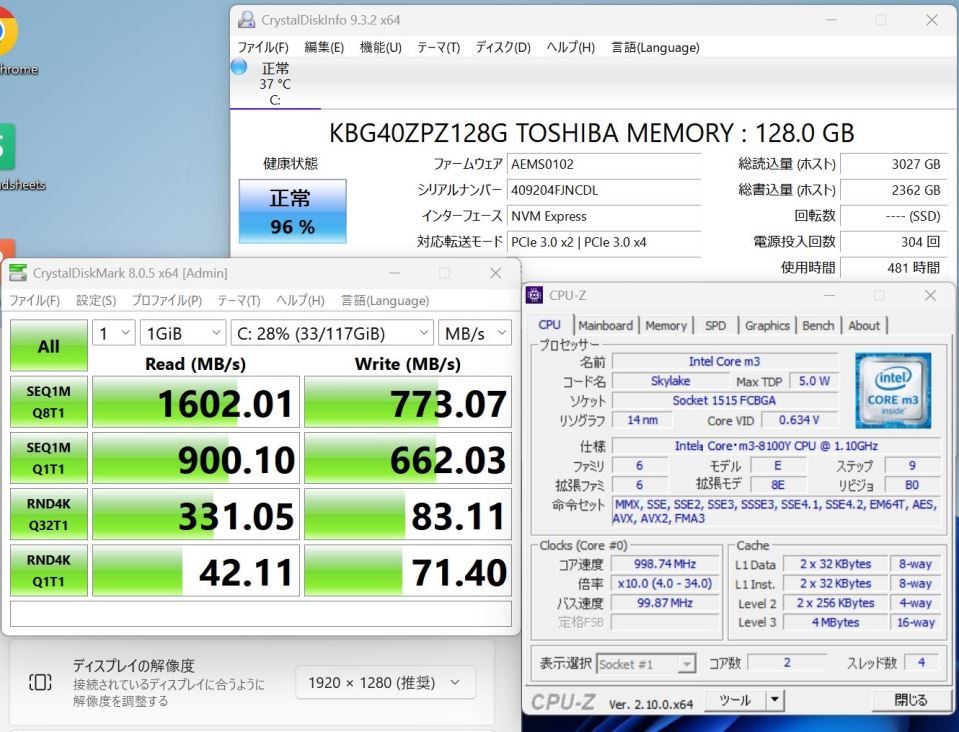Open ヘルプ(H) menu in CrystalDiskInfo
959x732 pixels.
(x=571, y=47)
